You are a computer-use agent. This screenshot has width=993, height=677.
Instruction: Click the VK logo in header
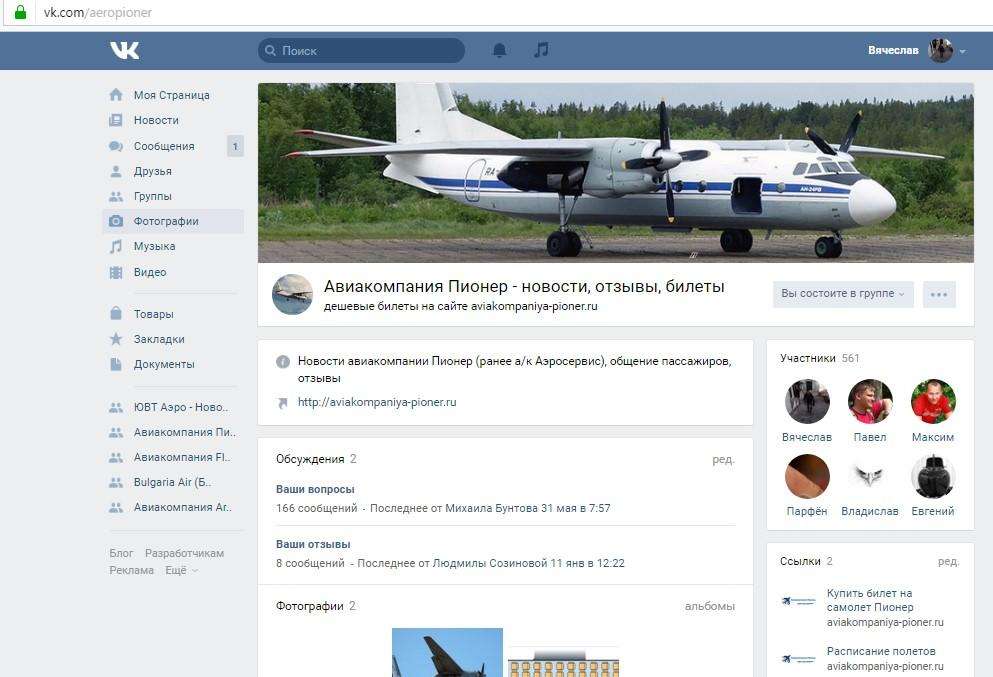pos(124,50)
